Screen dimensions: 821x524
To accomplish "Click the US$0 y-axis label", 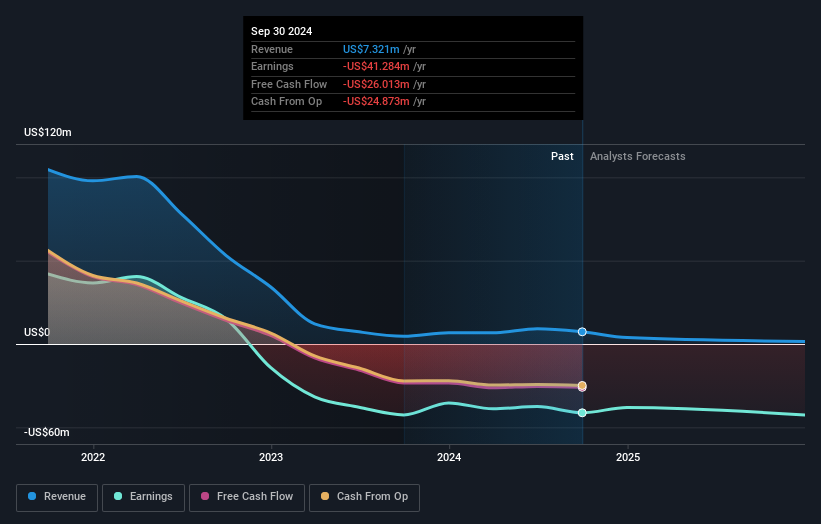I will (x=37, y=332).
